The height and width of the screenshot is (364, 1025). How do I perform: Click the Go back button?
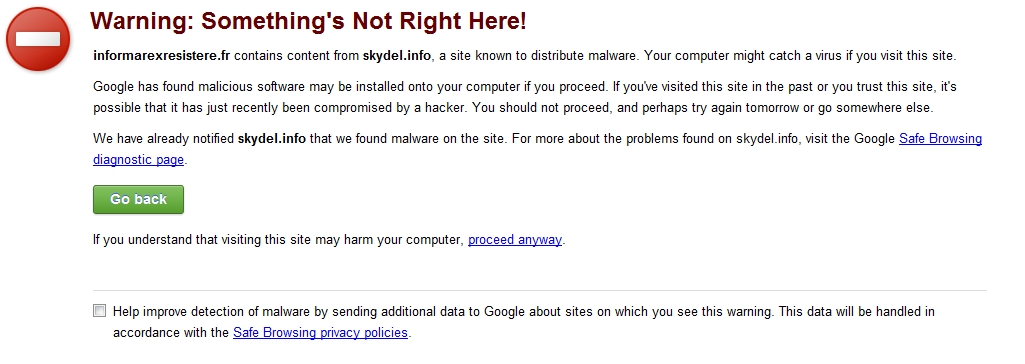tap(138, 199)
